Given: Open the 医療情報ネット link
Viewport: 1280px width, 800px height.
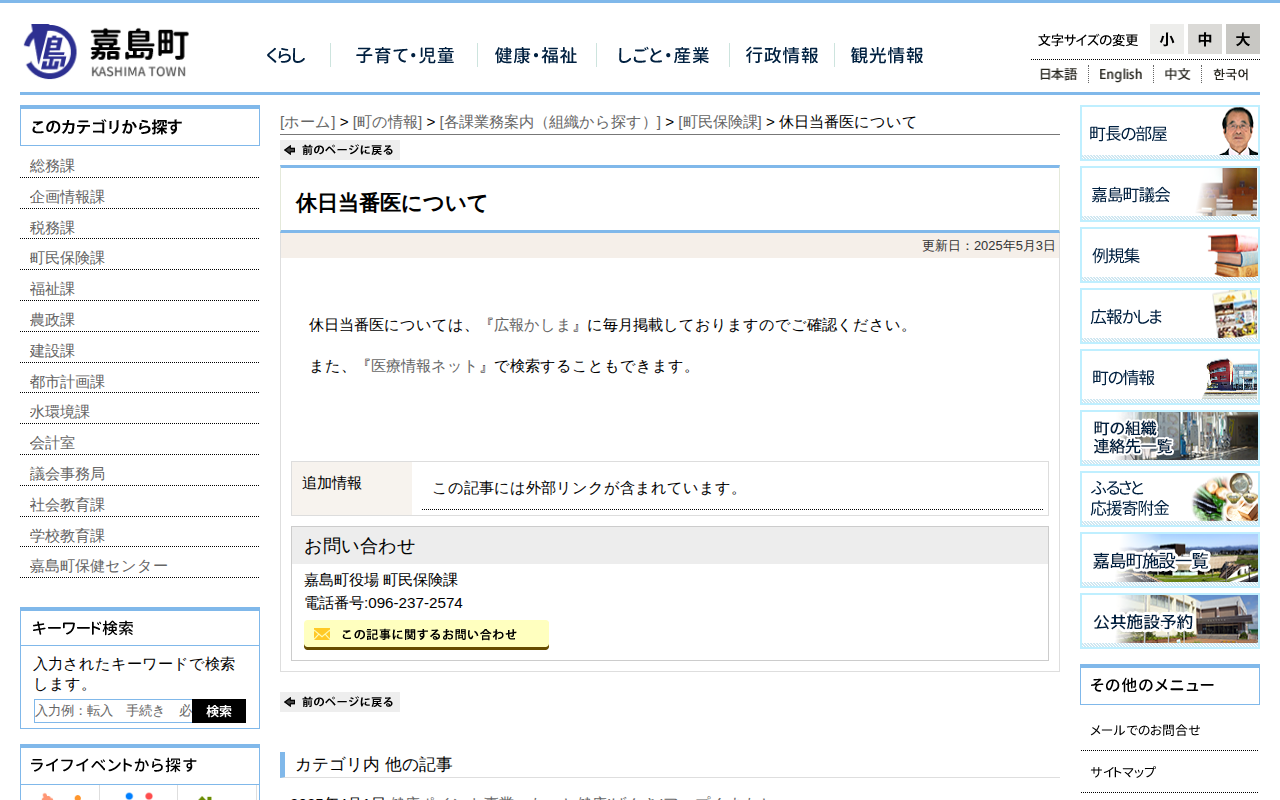Looking at the screenshot, I should tap(424, 366).
